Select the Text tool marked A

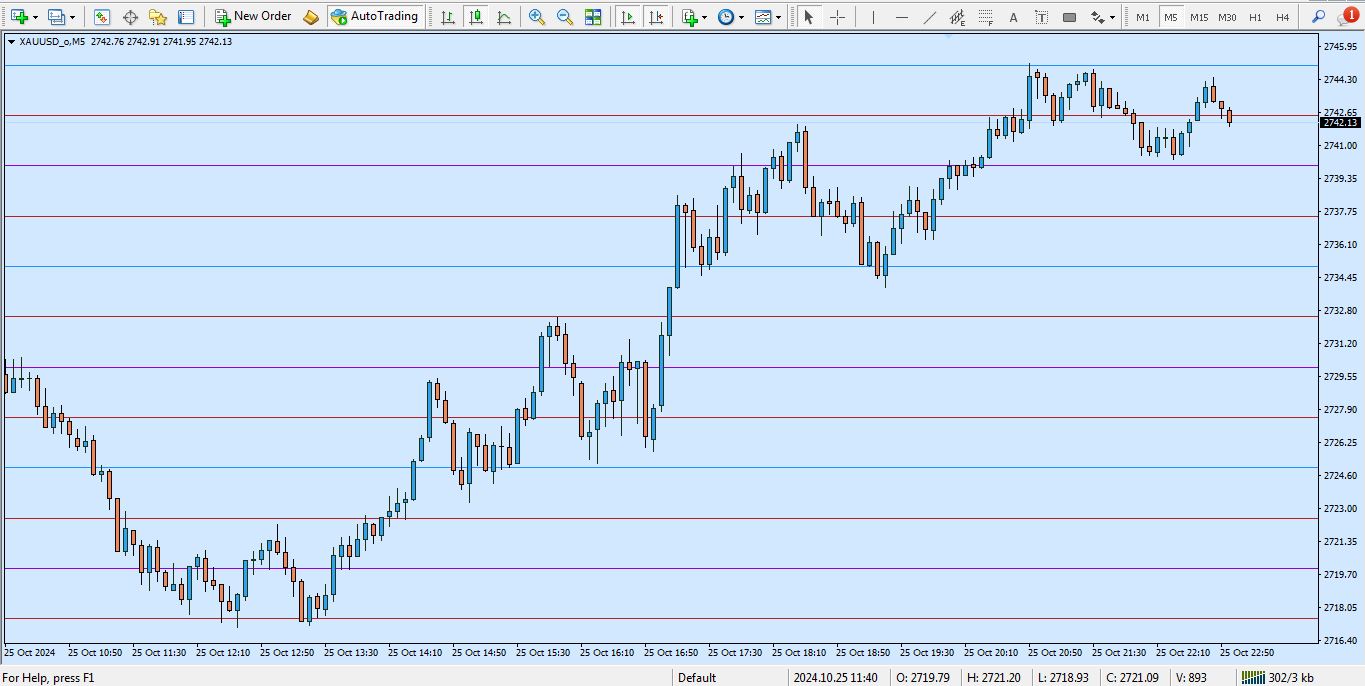click(x=1014, y=17)
